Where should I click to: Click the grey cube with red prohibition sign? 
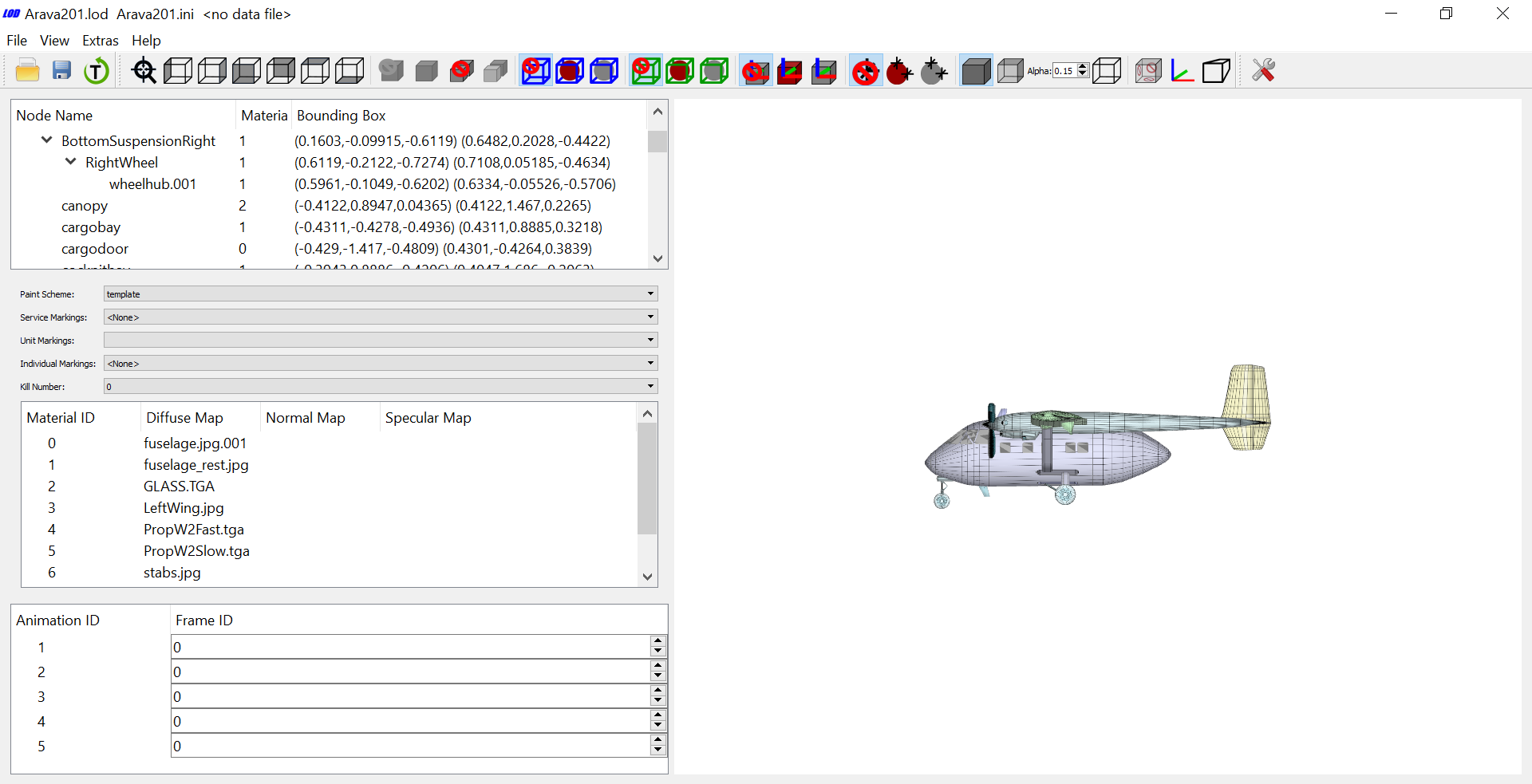pyautogui.click(x=461, y=71)
